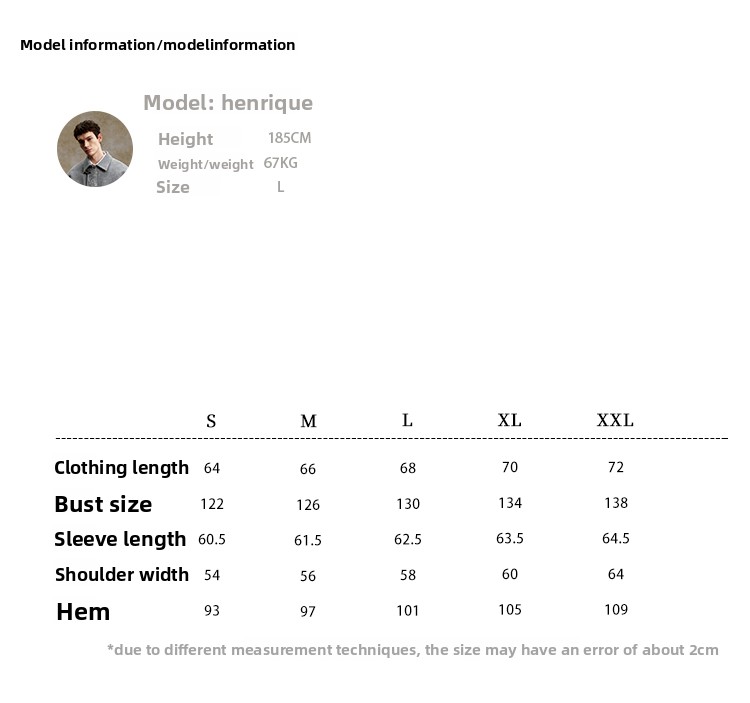Click the model height value 185CM
750x703 pixels.
click(x=289, y=138)
